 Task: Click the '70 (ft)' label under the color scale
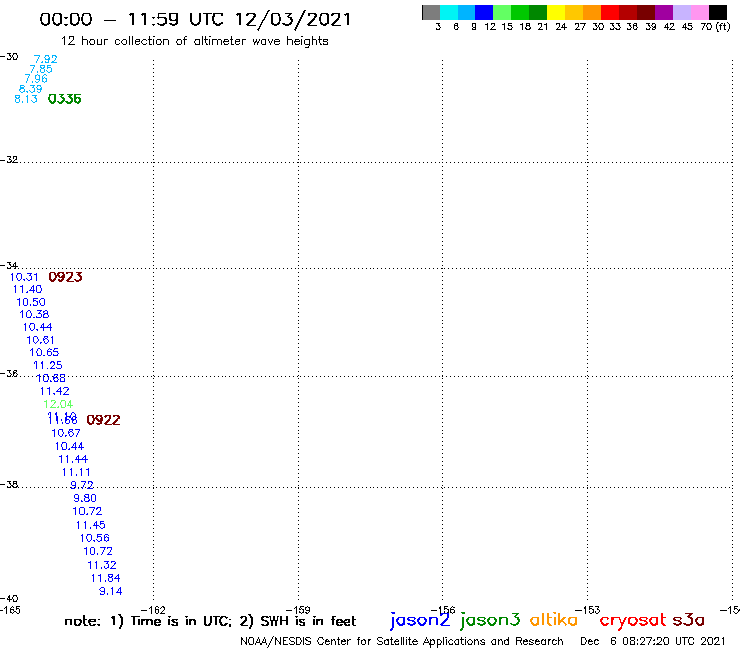715,26
